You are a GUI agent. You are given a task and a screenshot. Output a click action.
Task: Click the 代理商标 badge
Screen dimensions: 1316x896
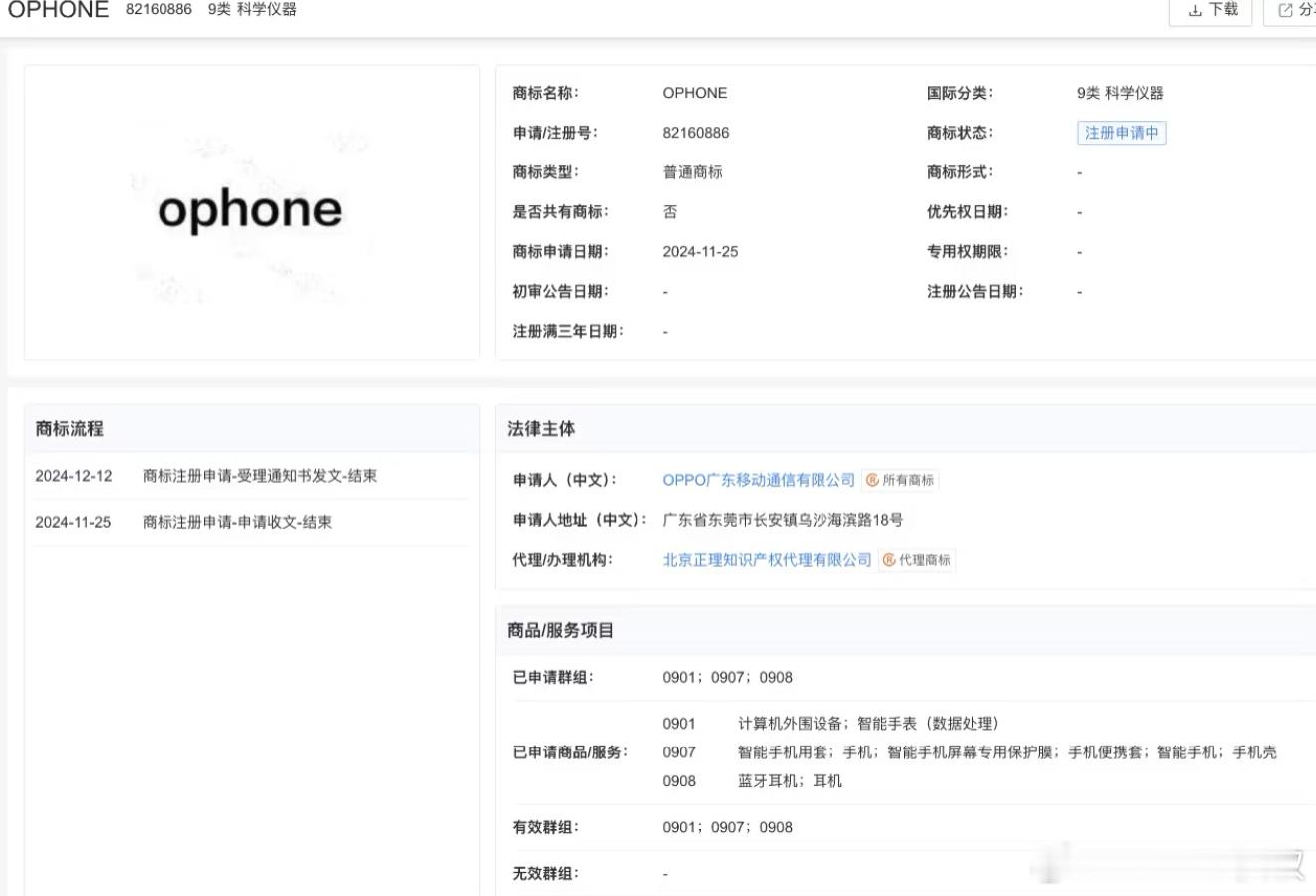(917, 560)
